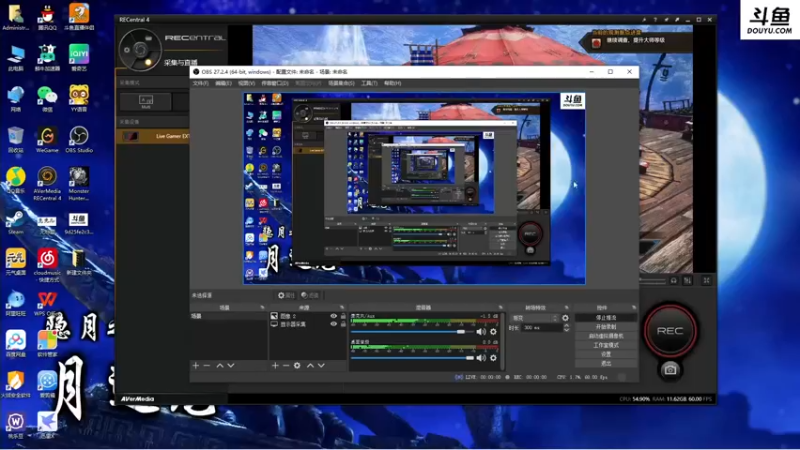Open source 滤镜 filters button above Scenes panel

(310, 295)
